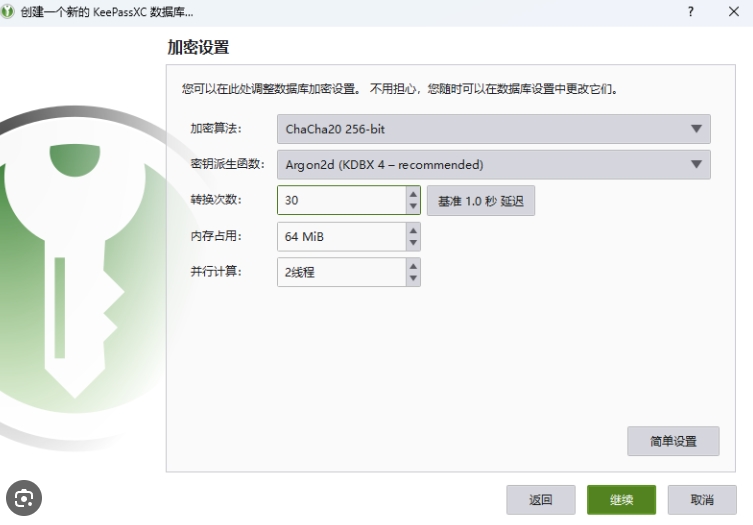Close the KeePassXC database wizard window

734,12
